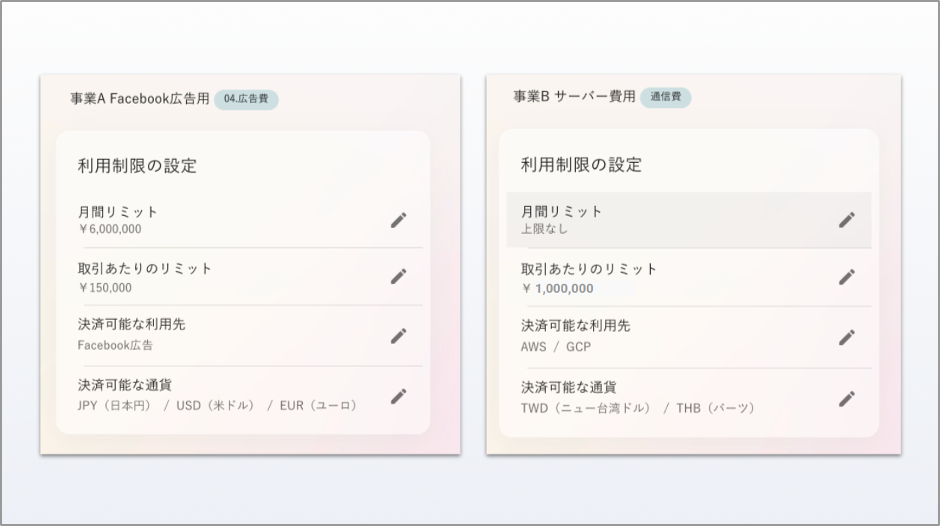Edit allowed merchants pencil for Facebook広告
Screen dimensions: 940x526
tap(399, 335)
